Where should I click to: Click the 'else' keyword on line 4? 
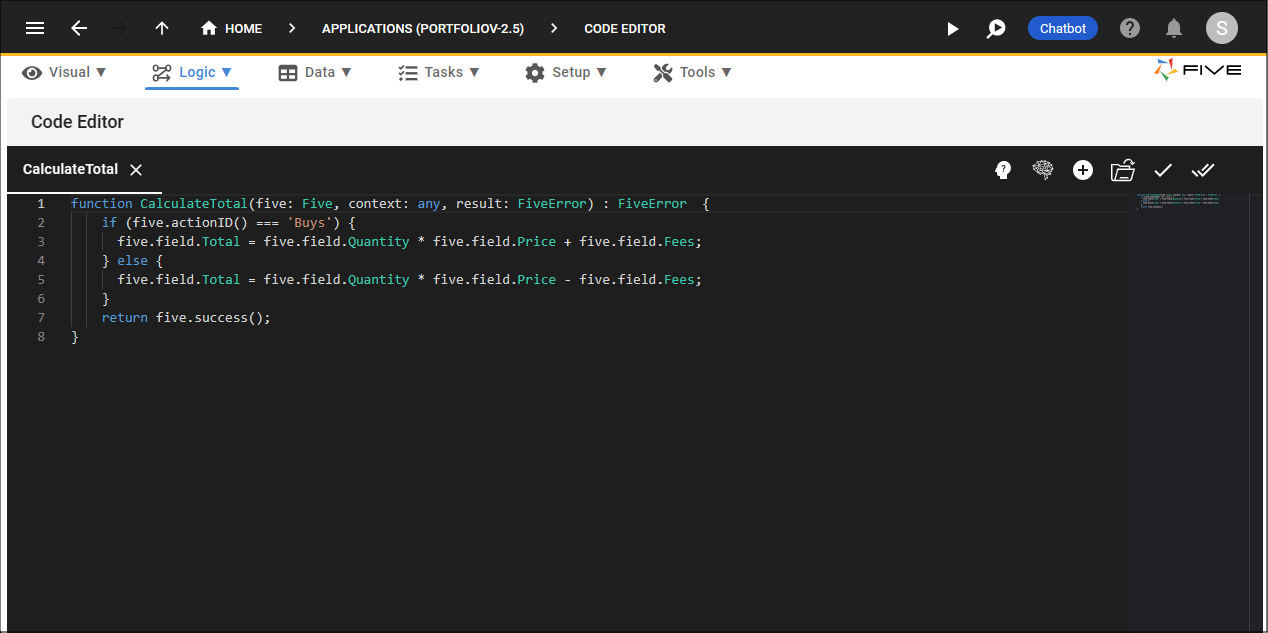133,261
